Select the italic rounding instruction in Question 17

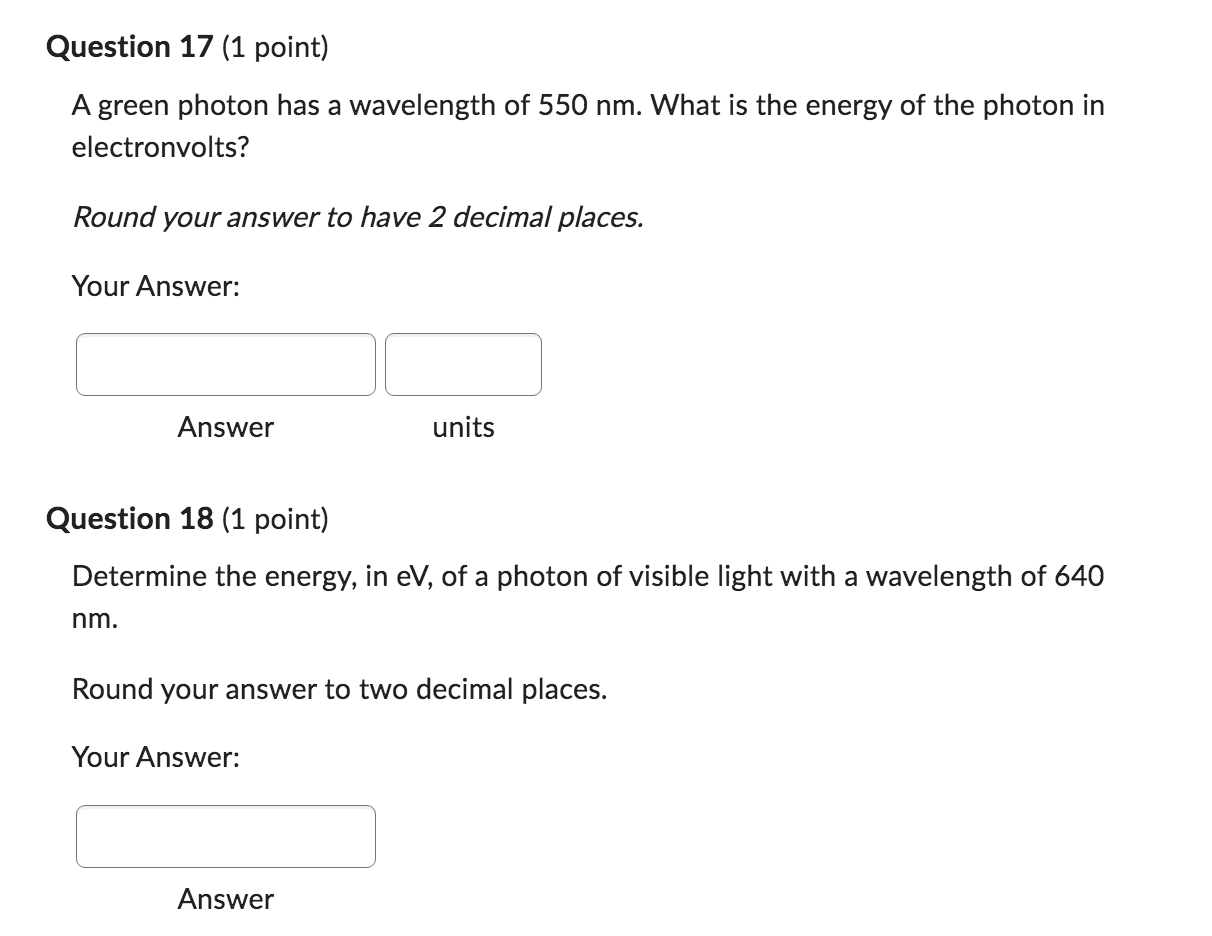point(357,217)
